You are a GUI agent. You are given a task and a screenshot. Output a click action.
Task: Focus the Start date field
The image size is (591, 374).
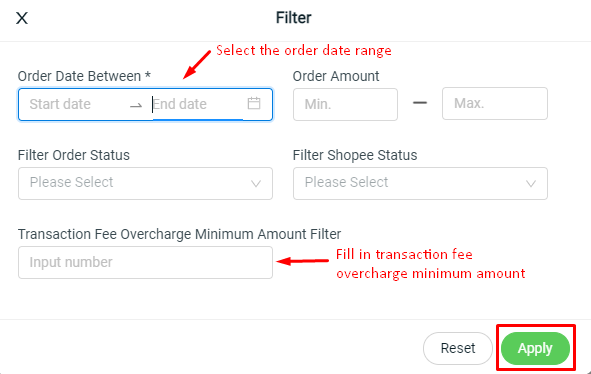tap(75, 104)
